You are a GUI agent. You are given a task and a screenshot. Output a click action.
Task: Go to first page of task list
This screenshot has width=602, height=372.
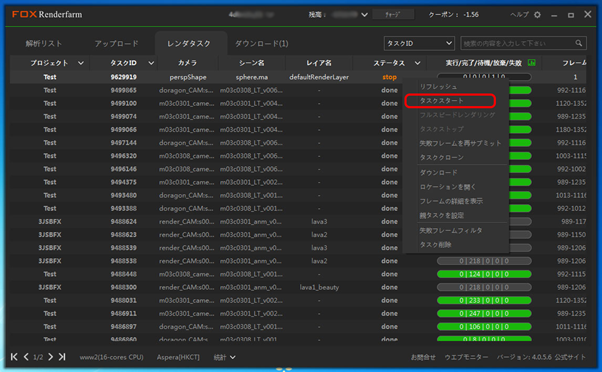click(14, 357)
